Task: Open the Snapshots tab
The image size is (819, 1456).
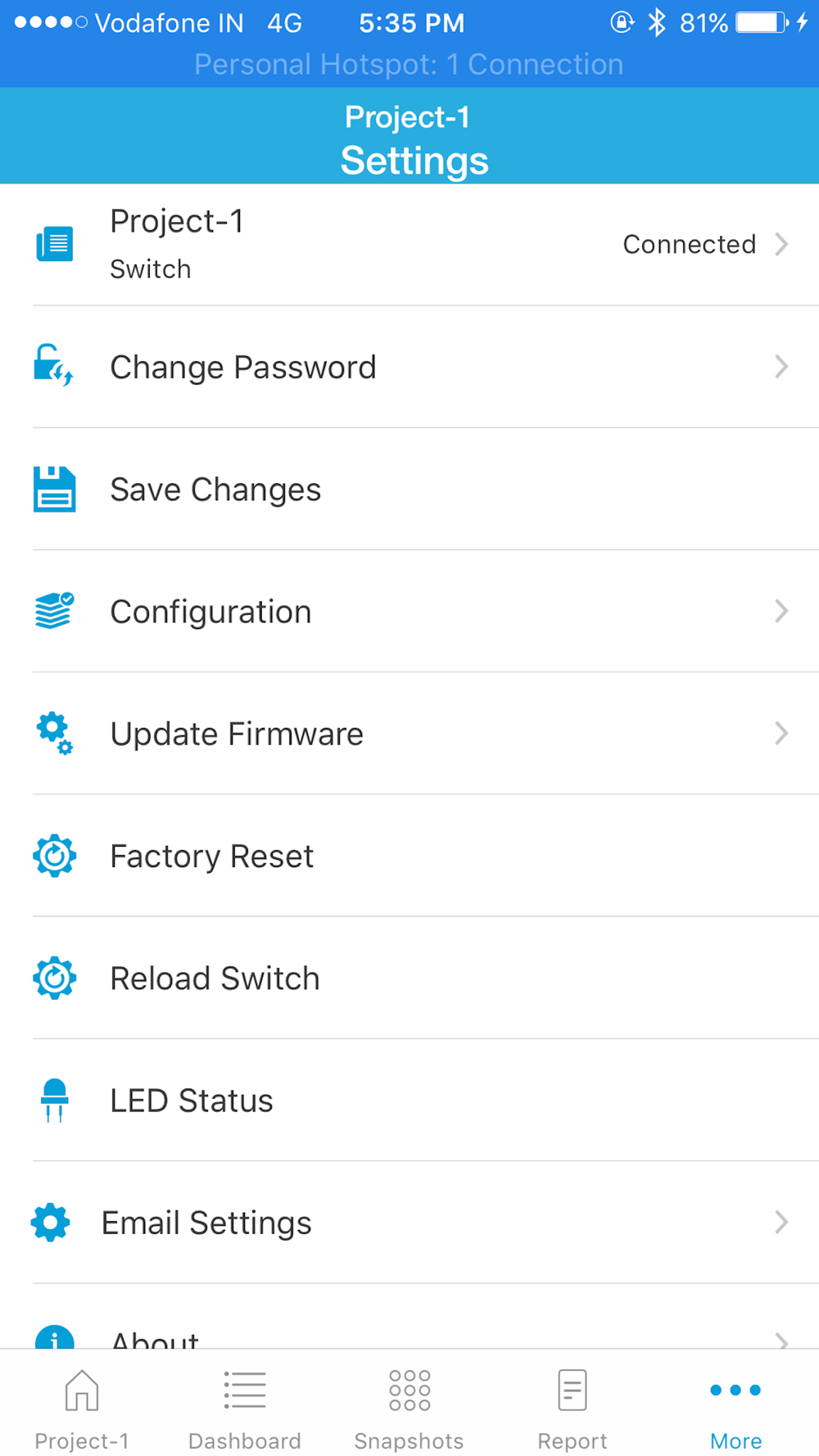Action: point(409,1409)
